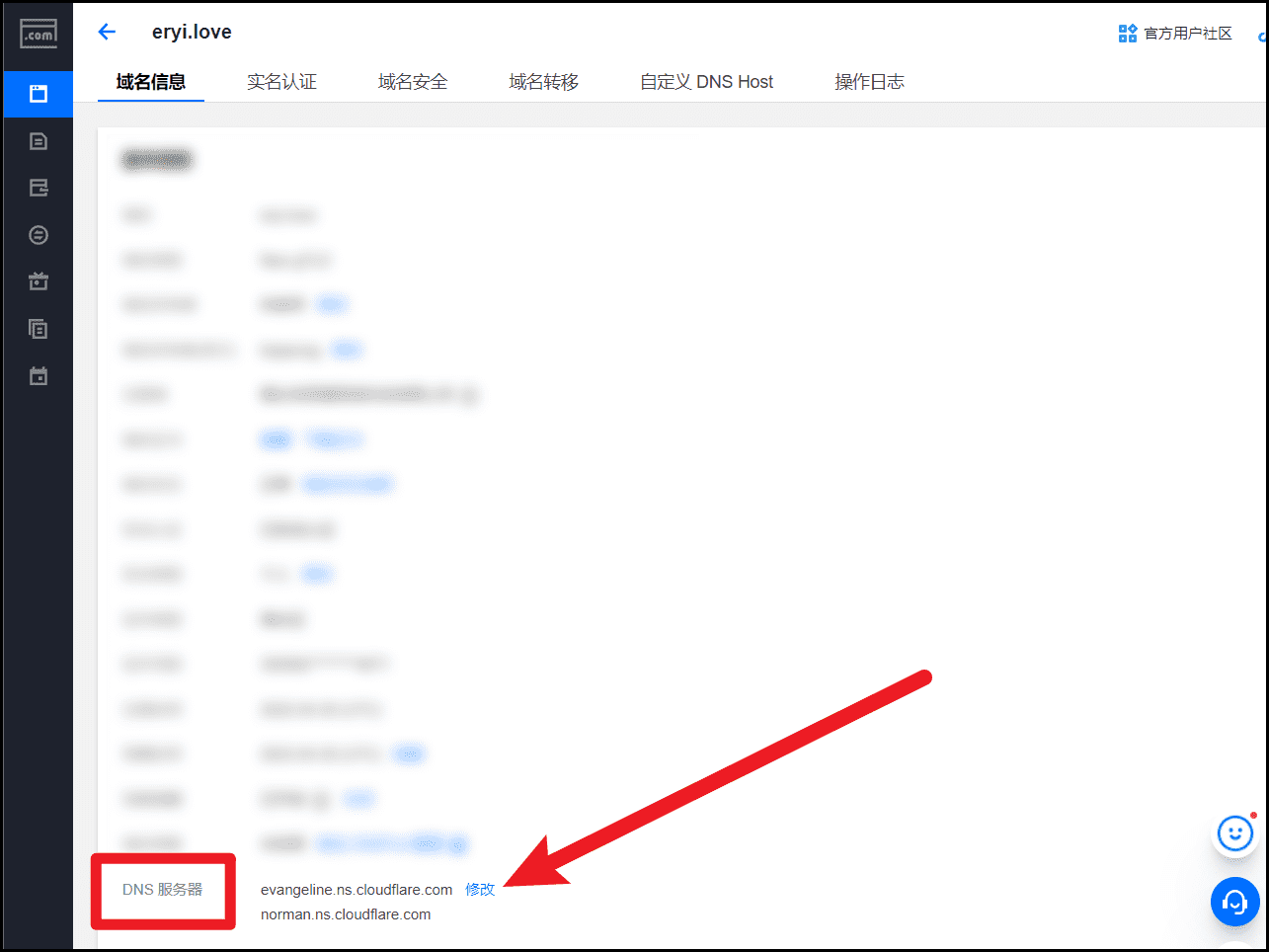Viewport: 1269px width, 952px height.
Task: Click the DNS 服务器 label
Action: tap(162, 890)
